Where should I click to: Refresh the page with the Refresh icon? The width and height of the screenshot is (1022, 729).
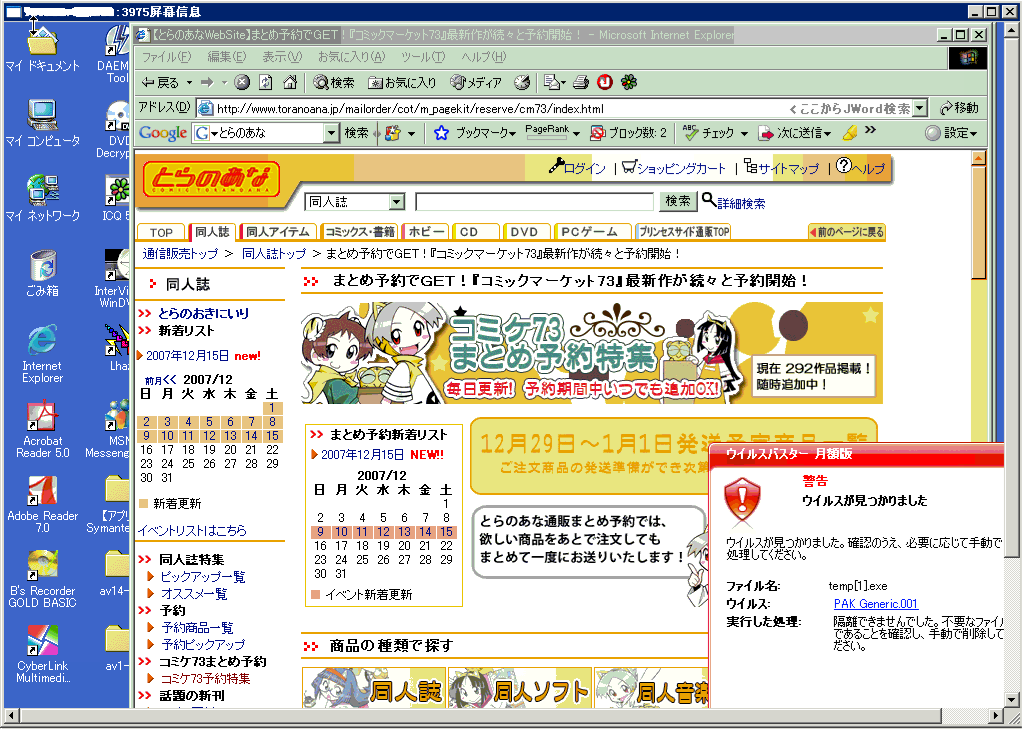click(265, 83)
